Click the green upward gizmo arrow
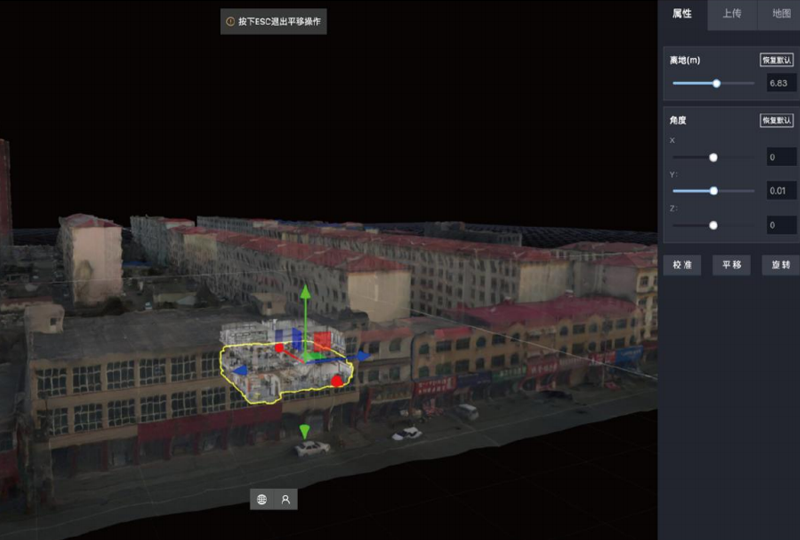 [307, 294]
